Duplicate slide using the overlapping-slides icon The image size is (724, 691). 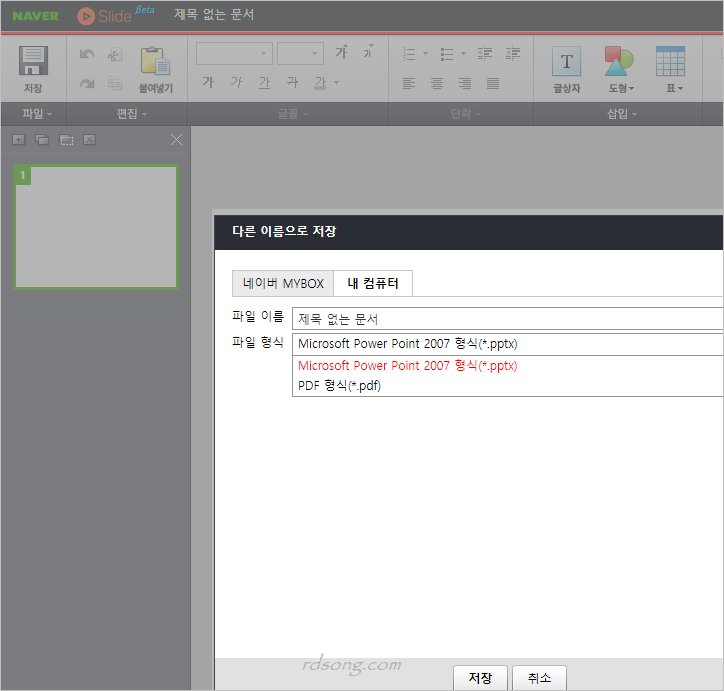pos(42,139)
